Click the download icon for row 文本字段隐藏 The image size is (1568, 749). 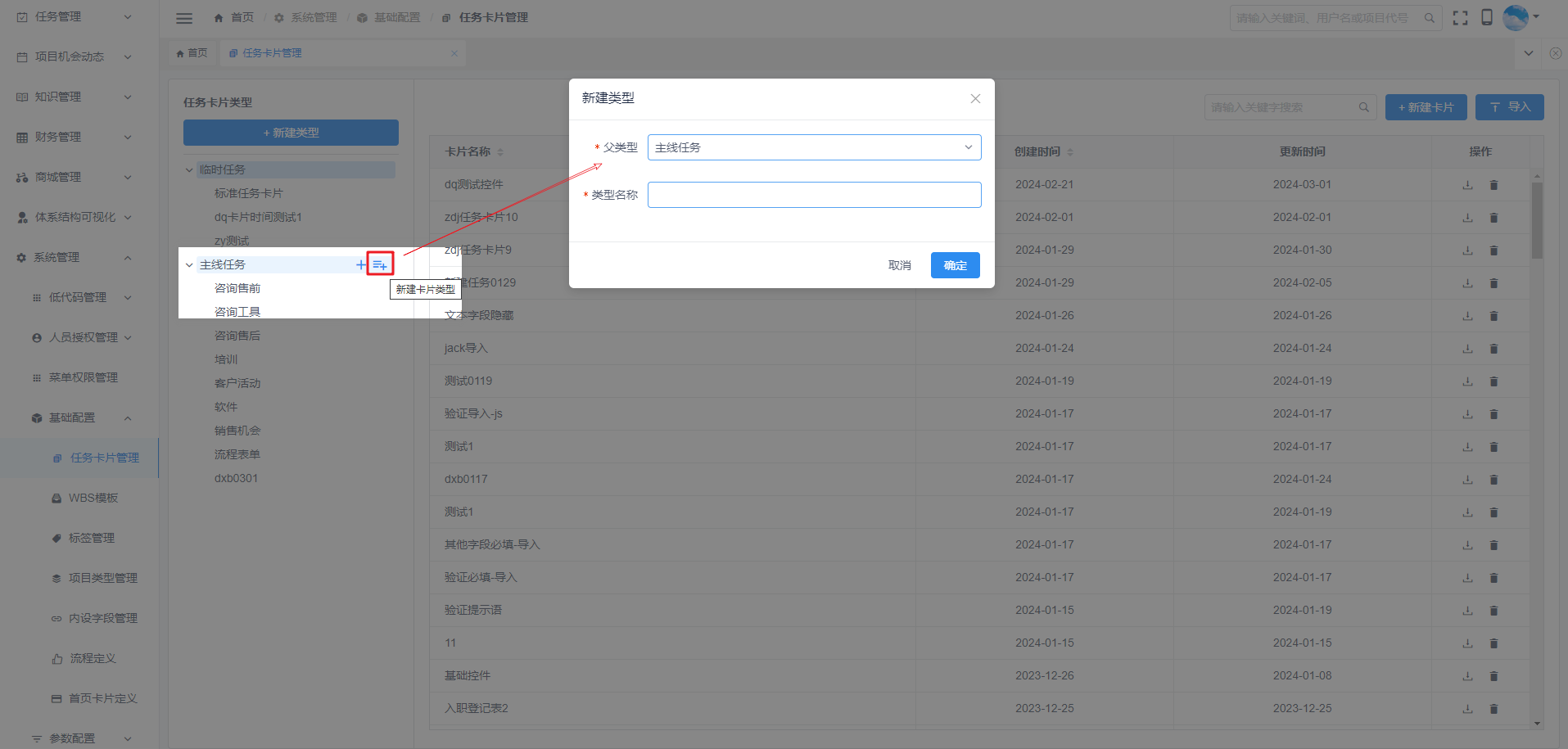coord(1467,316)
